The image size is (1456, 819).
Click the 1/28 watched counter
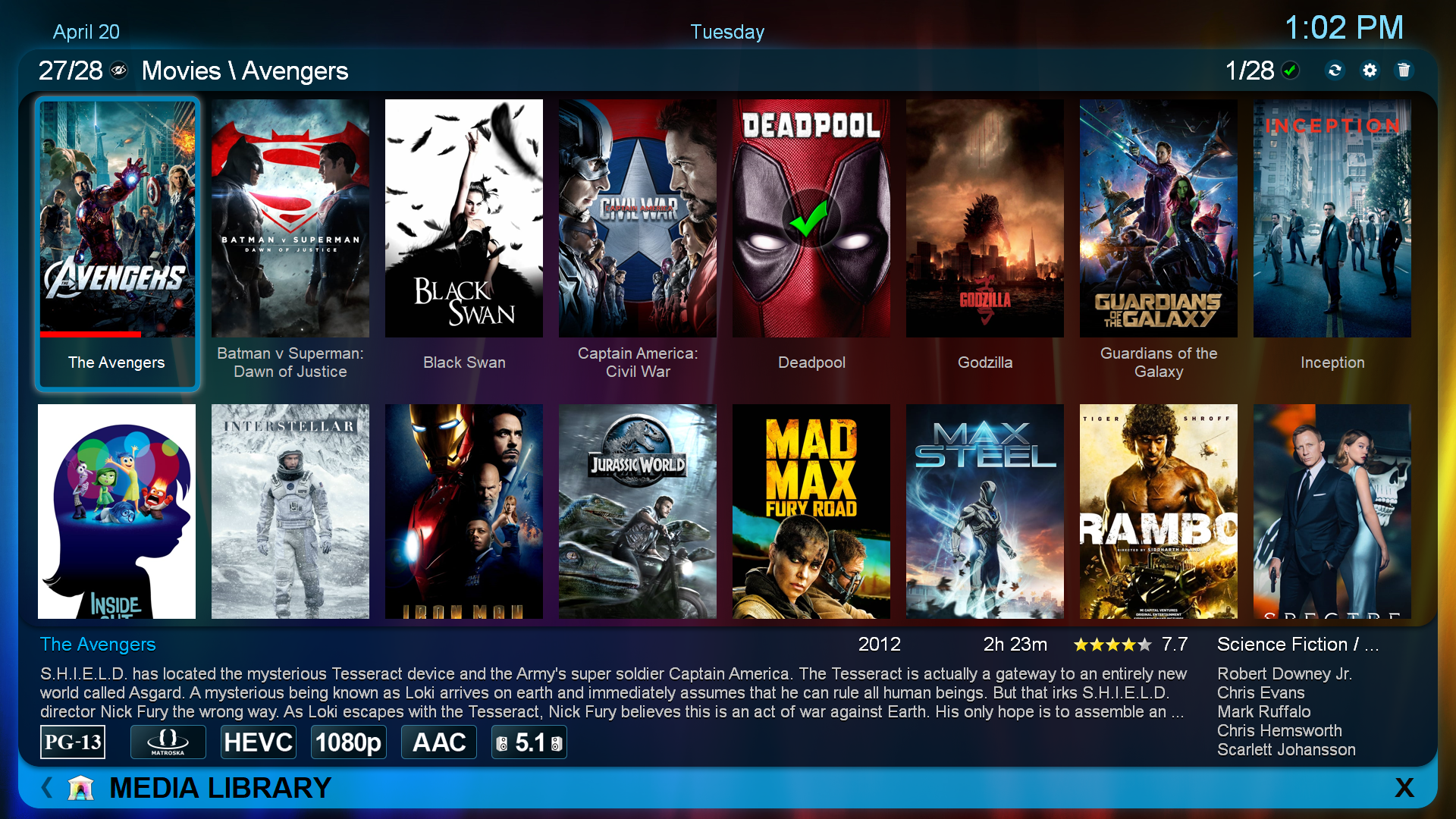pyautogui.click(x=1250, y=71)
